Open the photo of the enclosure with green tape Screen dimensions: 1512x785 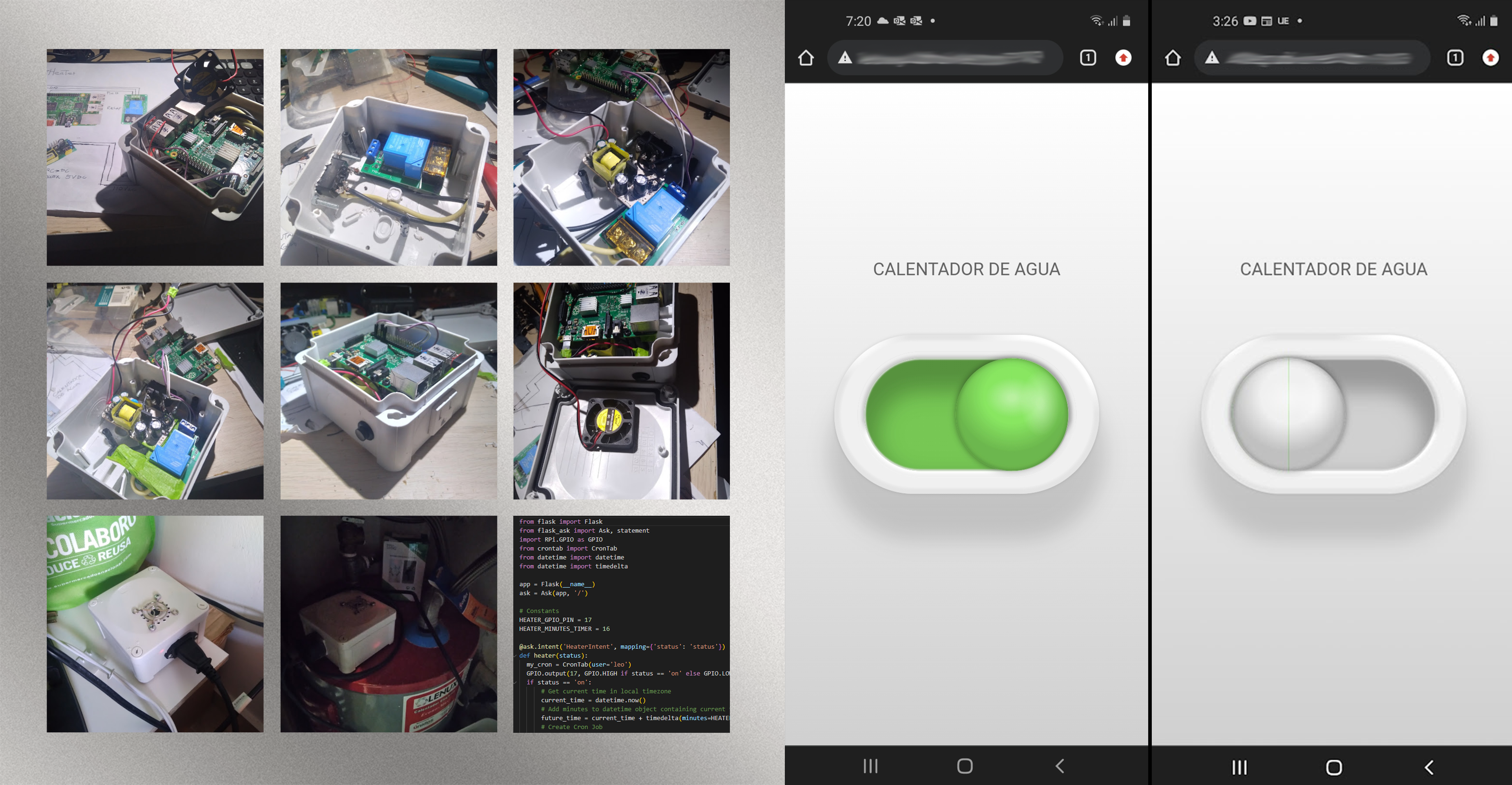coord(155,391)
